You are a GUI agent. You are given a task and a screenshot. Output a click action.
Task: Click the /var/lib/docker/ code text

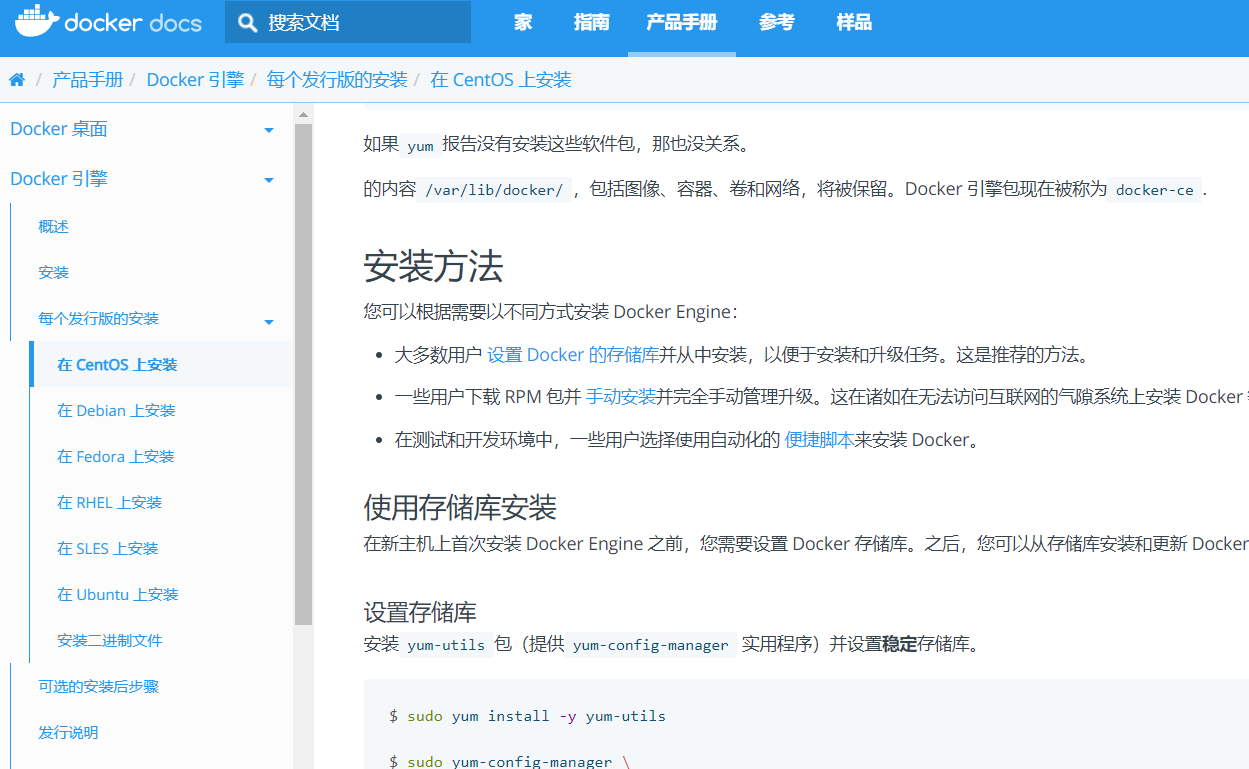pyautogui.click(x=494, y=190)
